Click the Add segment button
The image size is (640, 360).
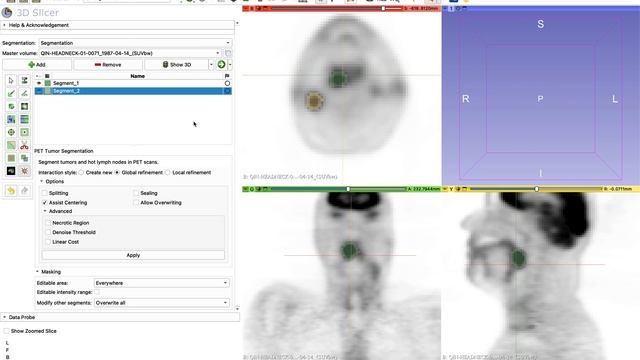coord(37,64)
